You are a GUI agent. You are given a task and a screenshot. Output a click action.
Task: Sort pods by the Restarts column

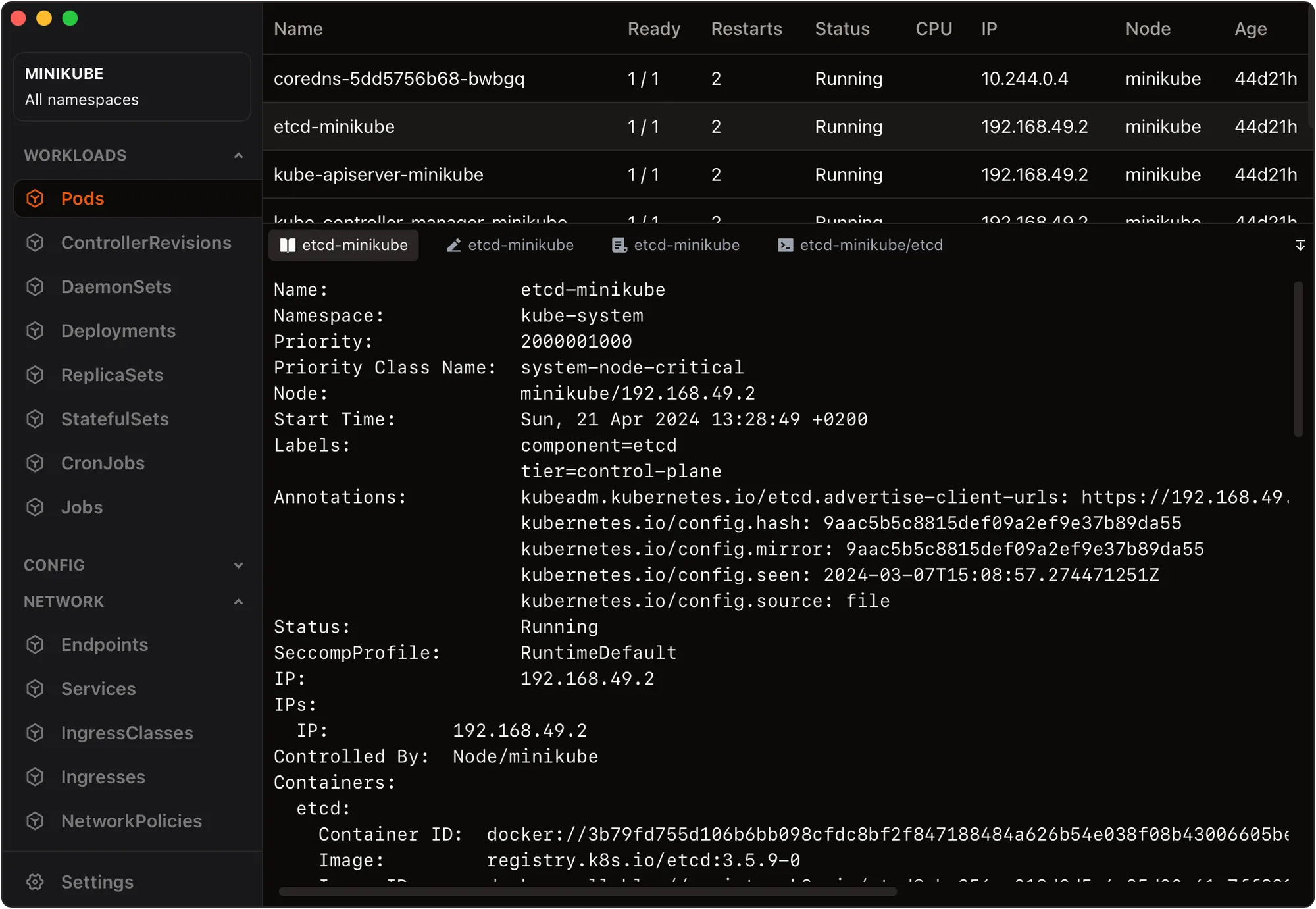click(746, 28)
